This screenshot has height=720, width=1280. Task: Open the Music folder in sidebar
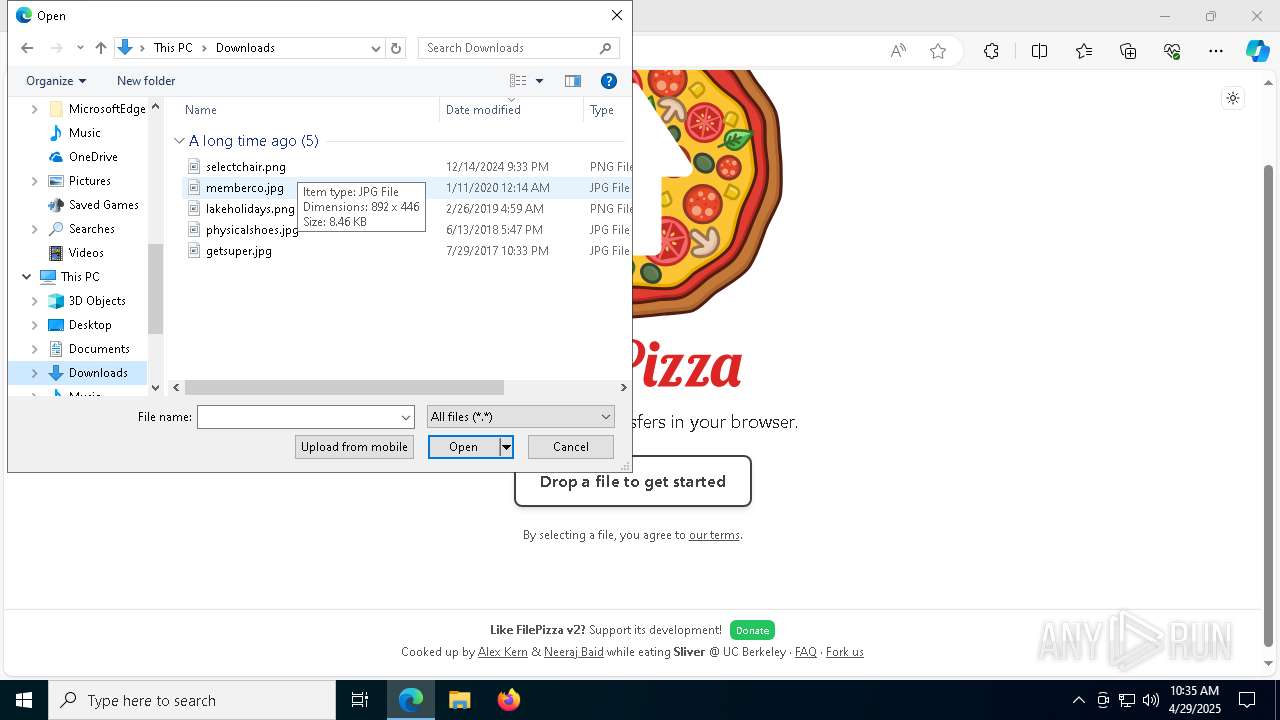84,133
